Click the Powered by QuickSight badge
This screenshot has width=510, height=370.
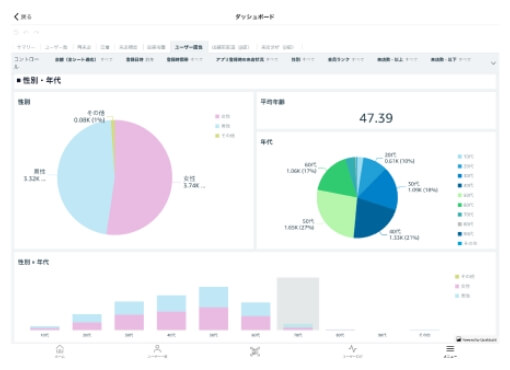click(476, 339)
